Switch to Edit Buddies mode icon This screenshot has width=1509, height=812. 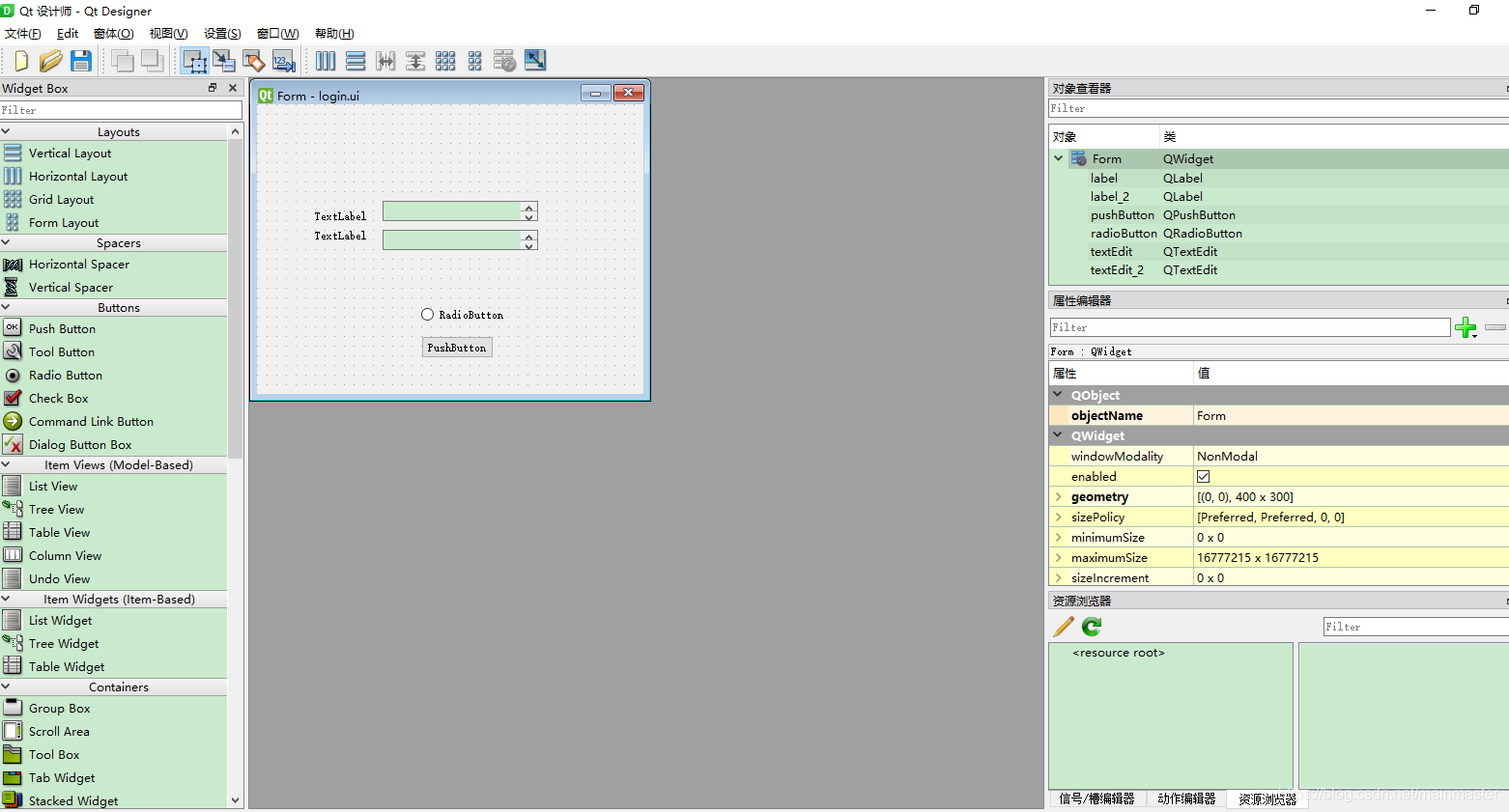(254, 61)
